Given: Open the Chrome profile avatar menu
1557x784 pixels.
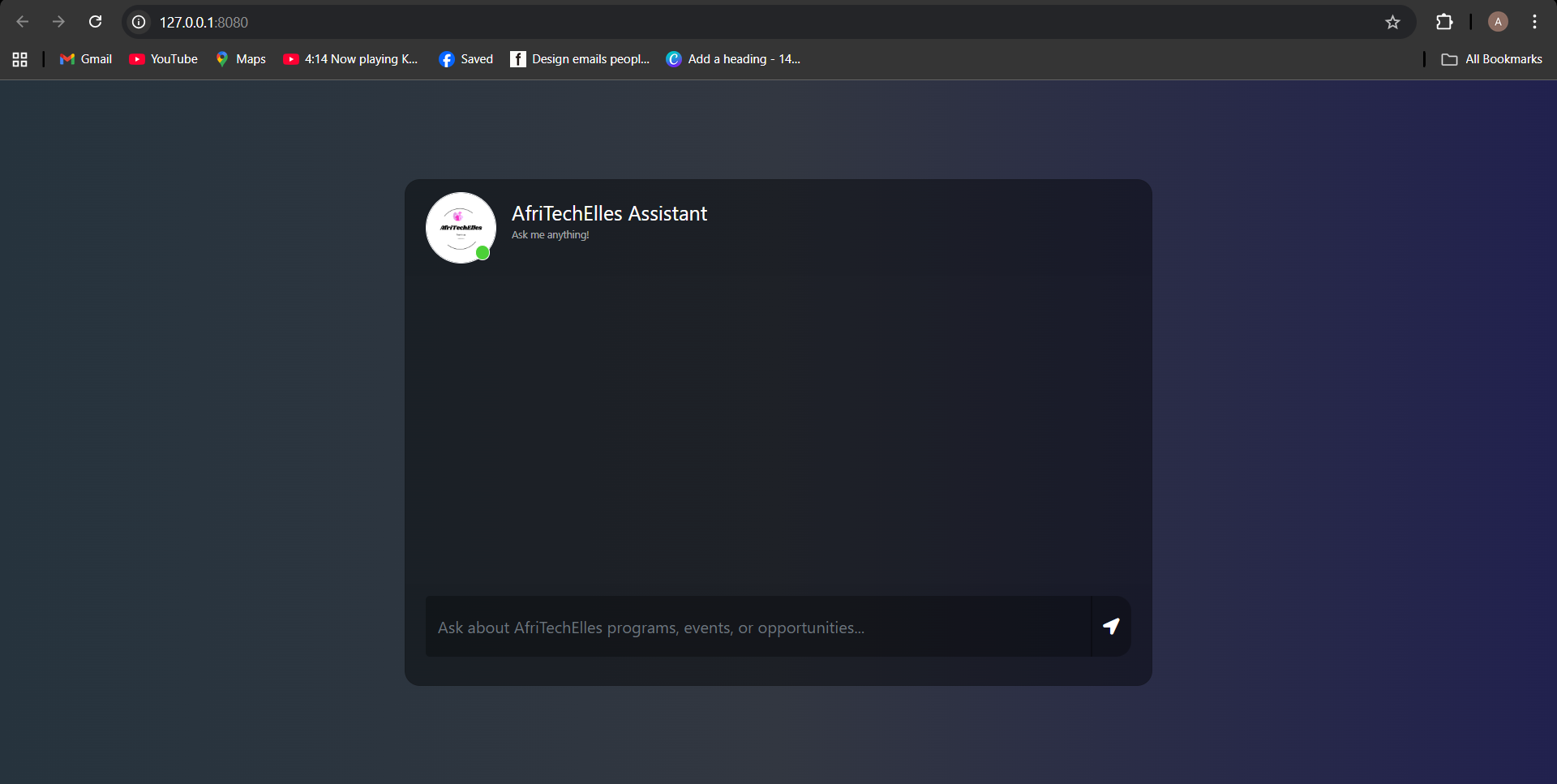Looking at the screenshot, I should (x=1497, y=22).
